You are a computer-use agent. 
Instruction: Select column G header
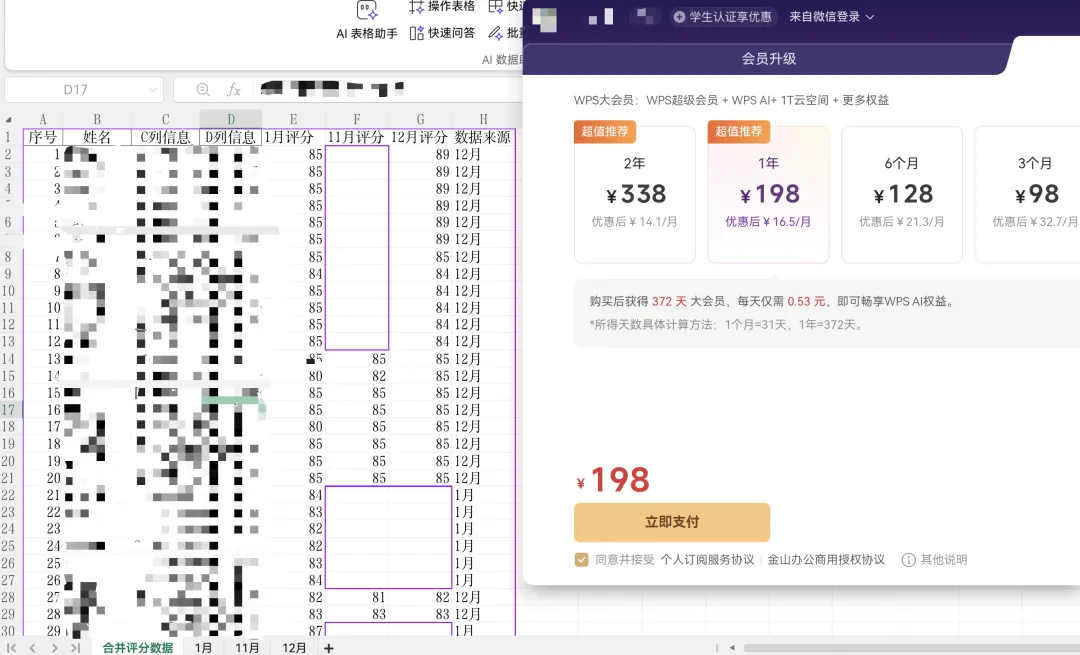tap(420, 119)
